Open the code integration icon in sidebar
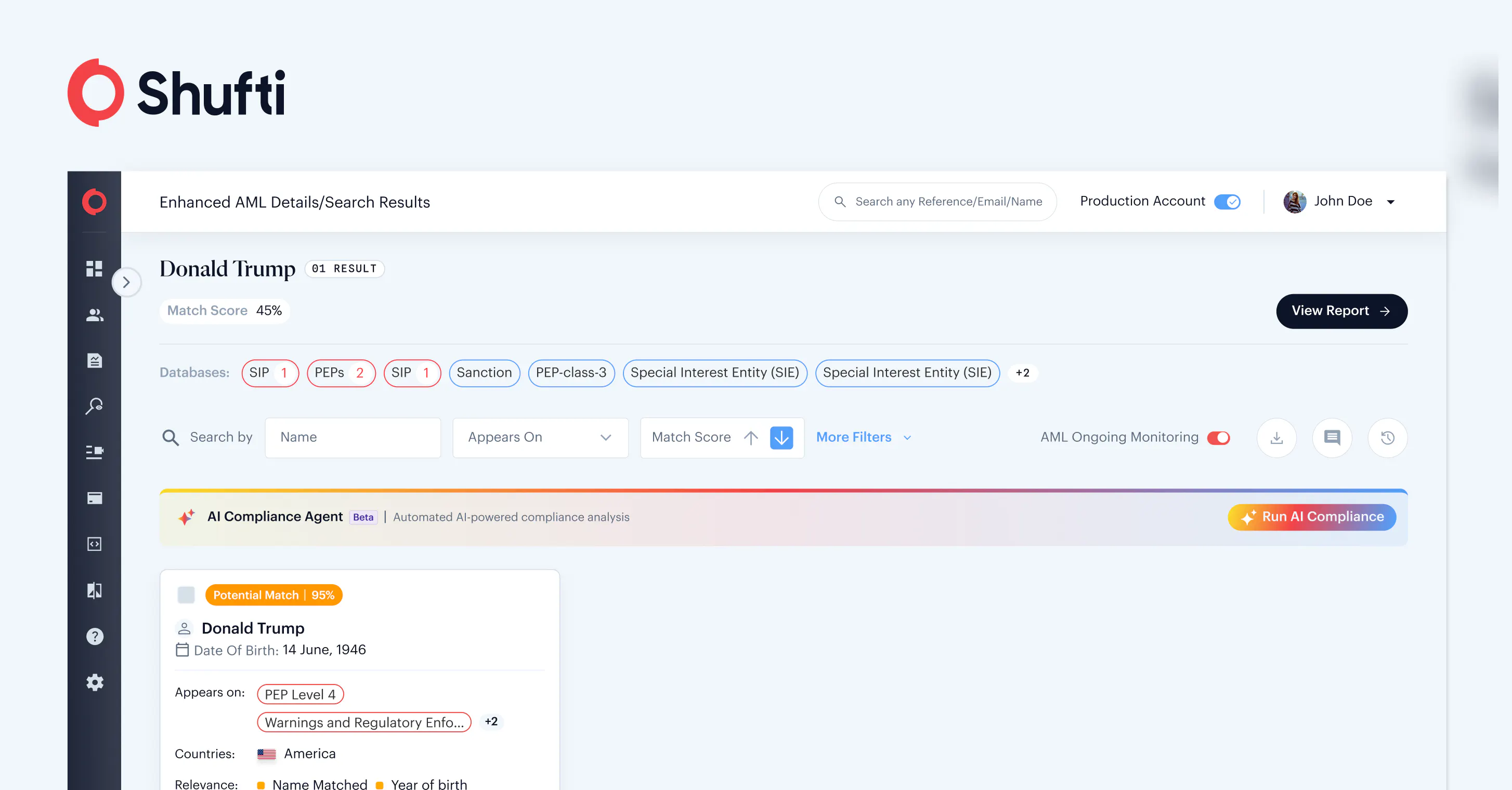1512x790 pixels. click(x=95, y=544)
